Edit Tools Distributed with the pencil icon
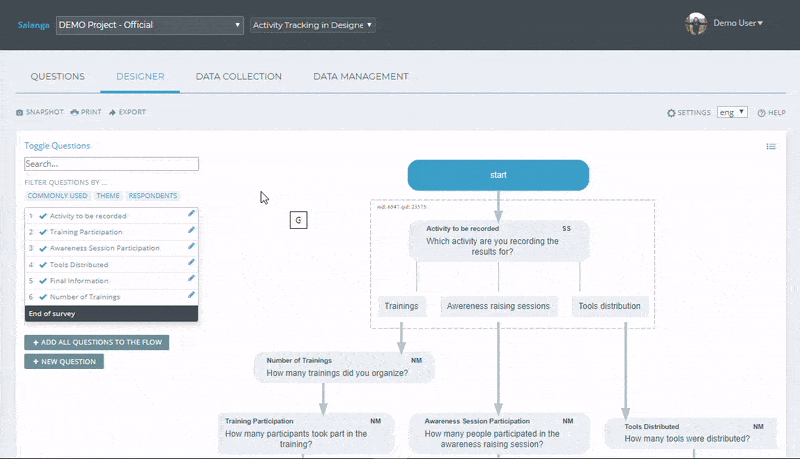This screenshot has height=459, width=800. [x=191, y=262]
